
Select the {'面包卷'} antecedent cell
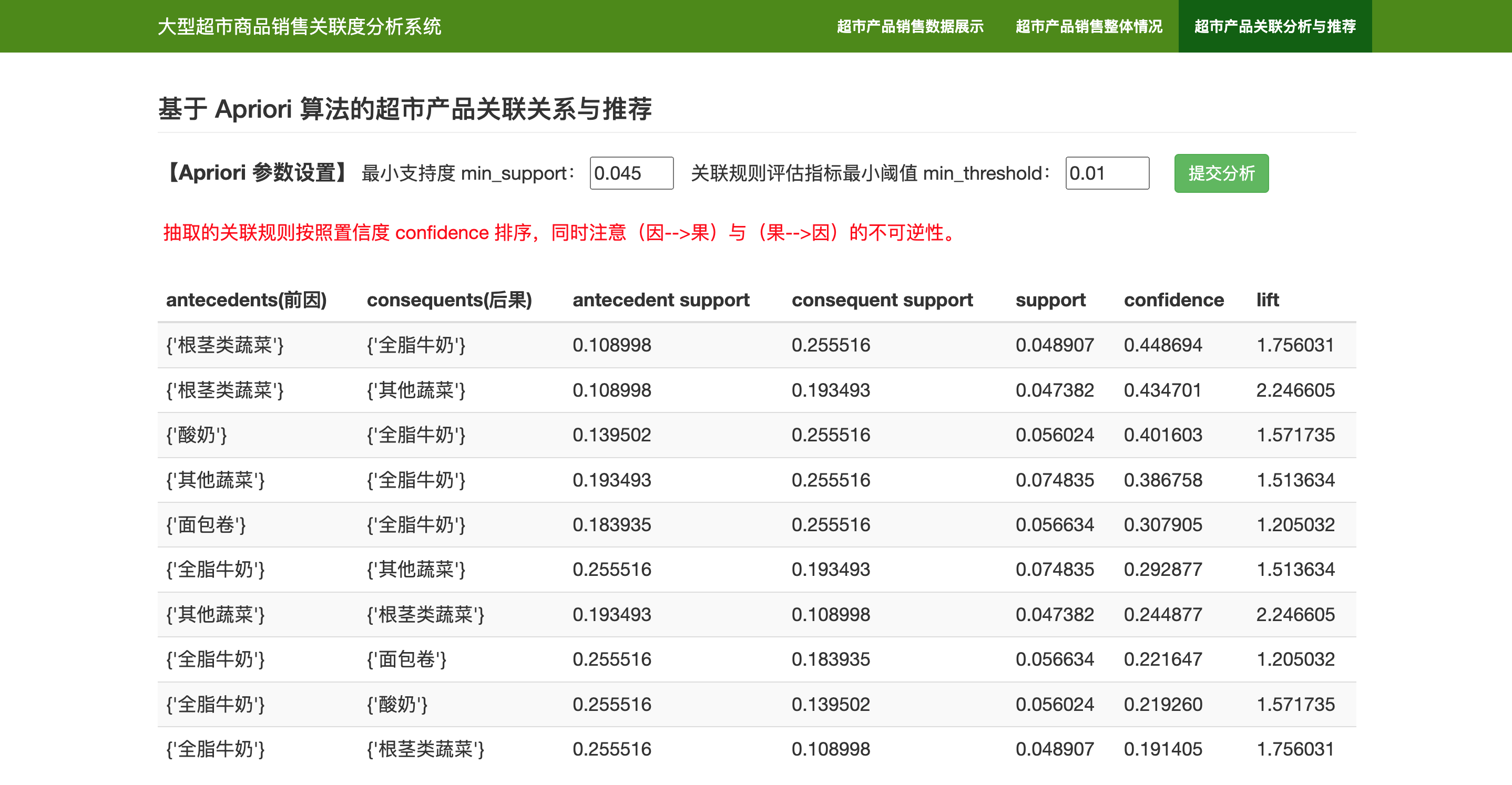206,524
